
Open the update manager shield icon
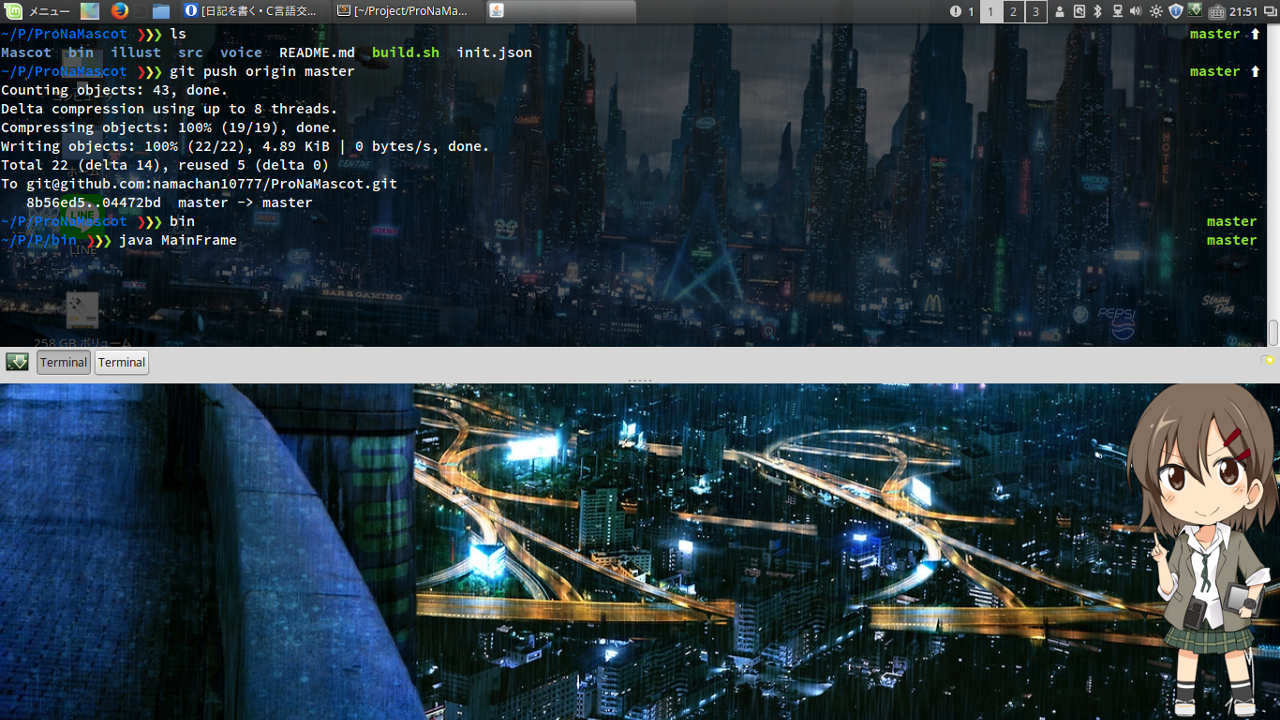pos(1176,11)
